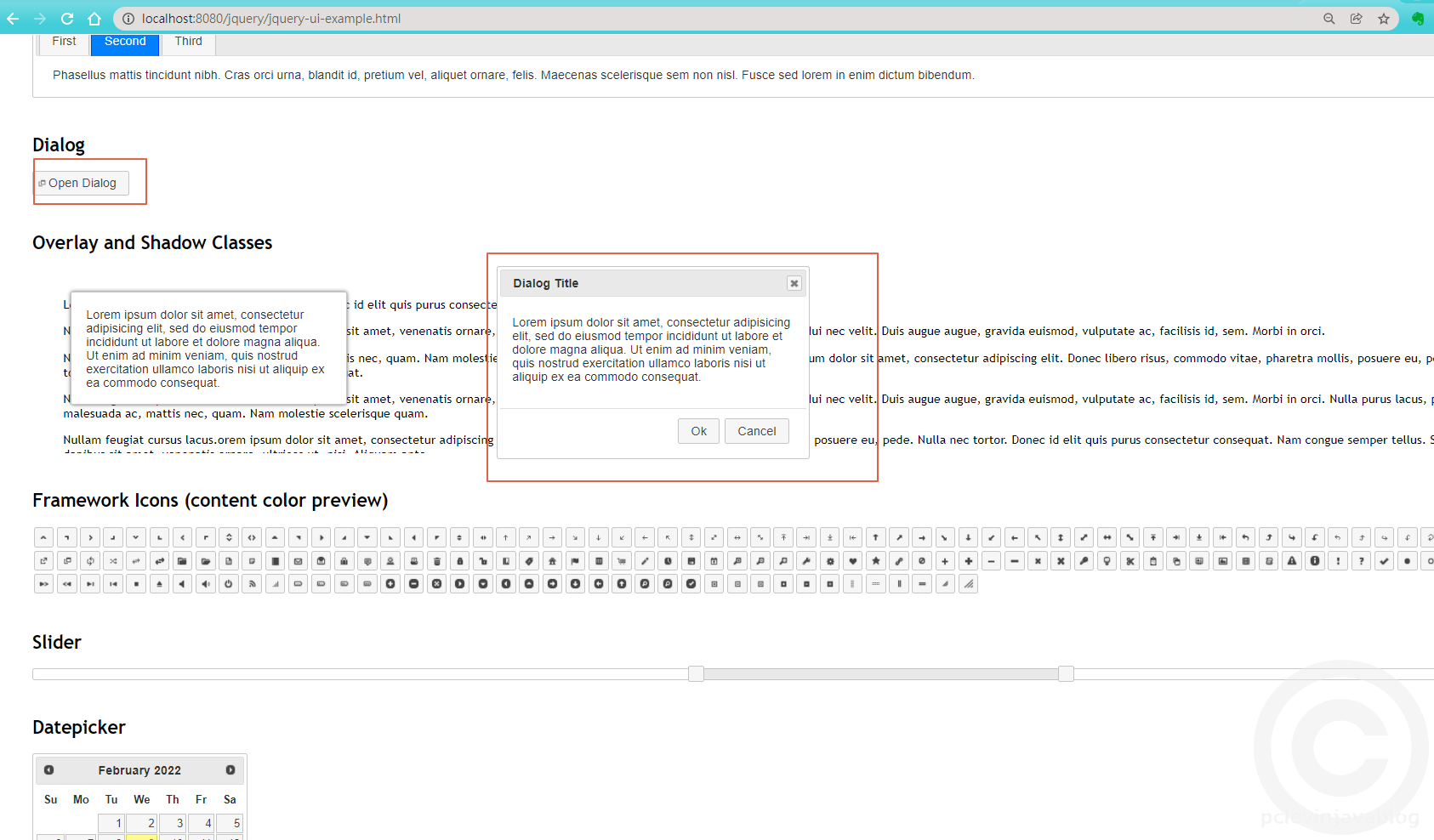Open the browser home page button
This screenshot has height=840, width=1434.
pos(94,19)
